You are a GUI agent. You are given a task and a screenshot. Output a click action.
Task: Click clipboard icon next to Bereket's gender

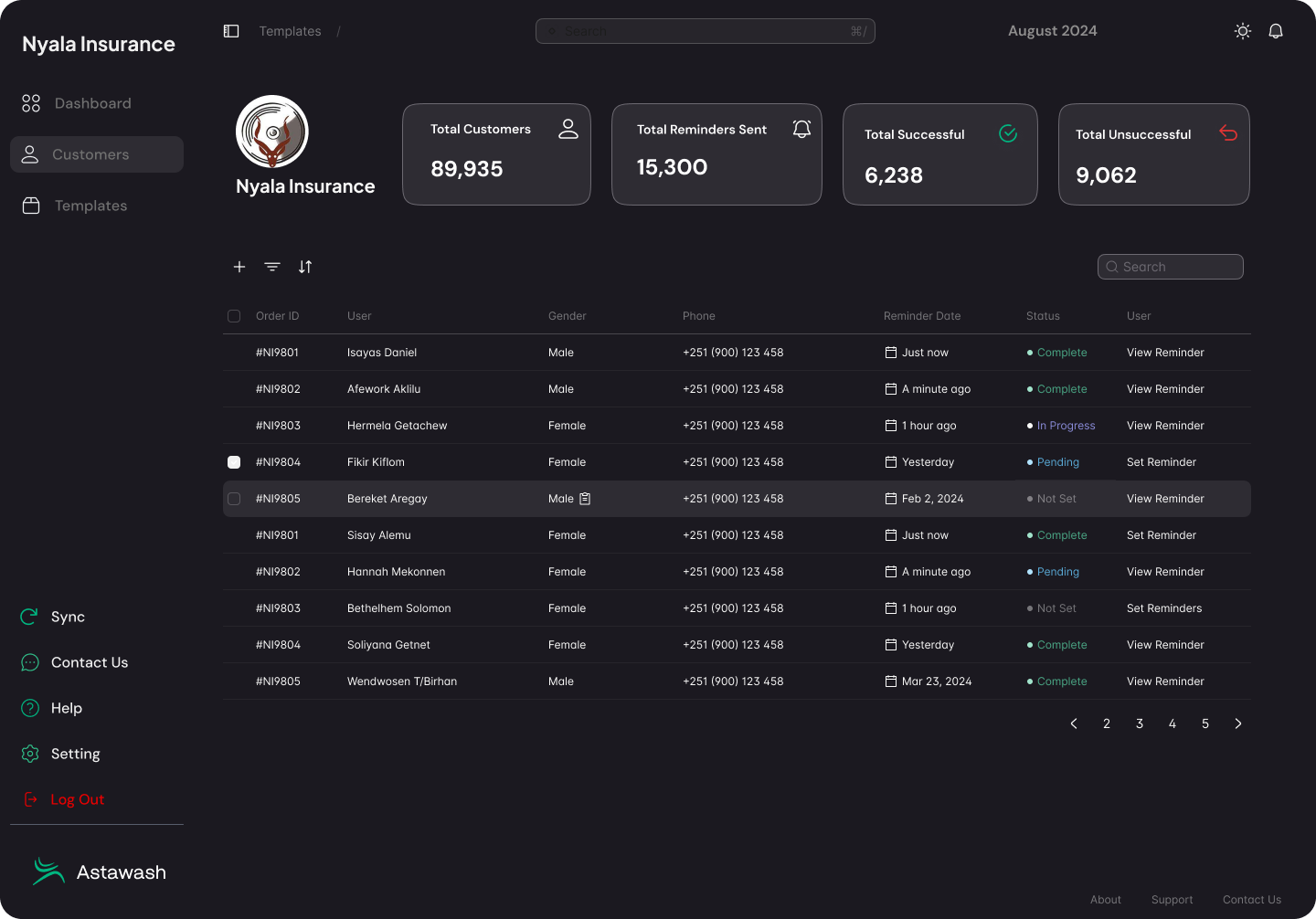(585, 499)
